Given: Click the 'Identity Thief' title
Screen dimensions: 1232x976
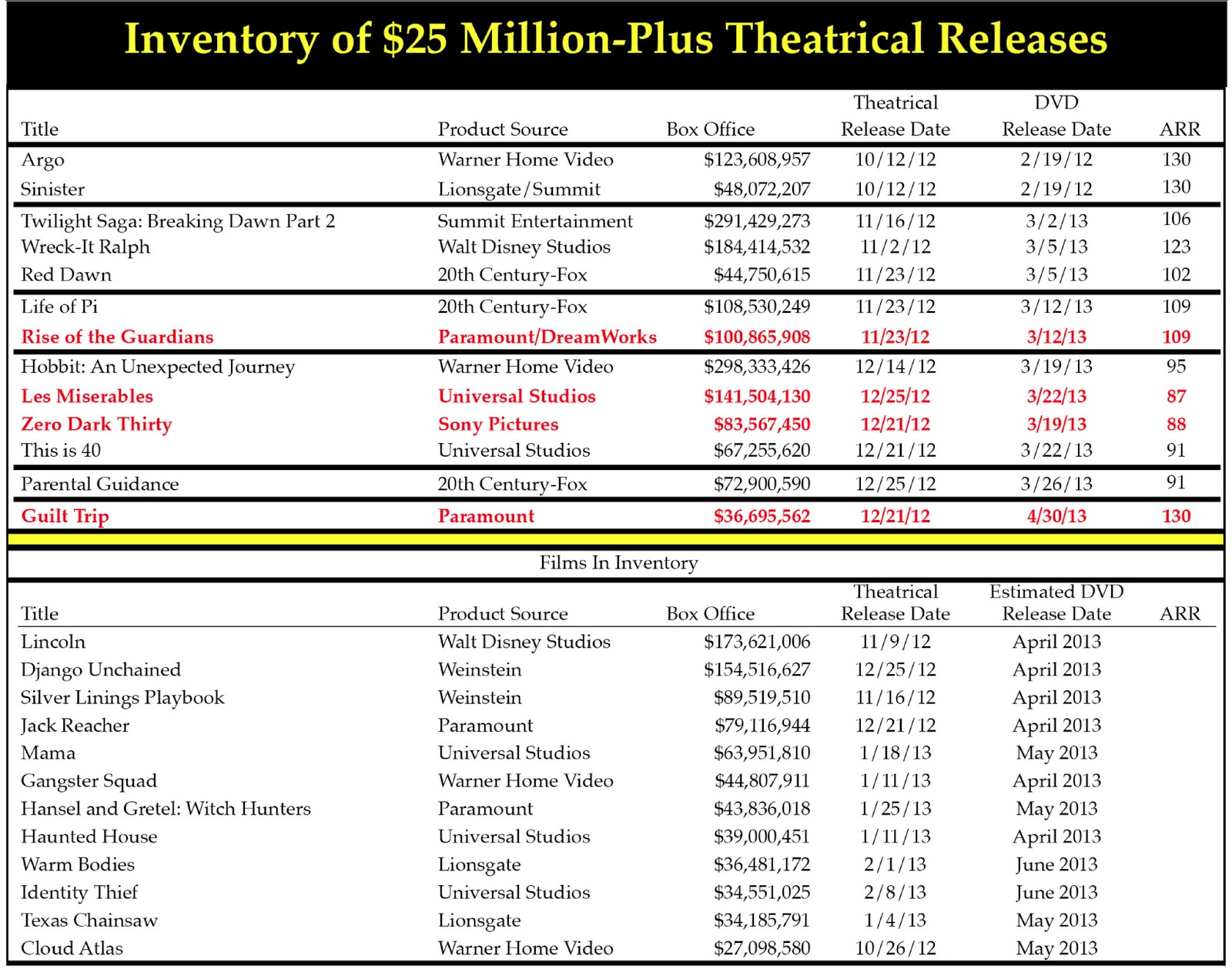Looking at the screenshot, I should point(79,892).
